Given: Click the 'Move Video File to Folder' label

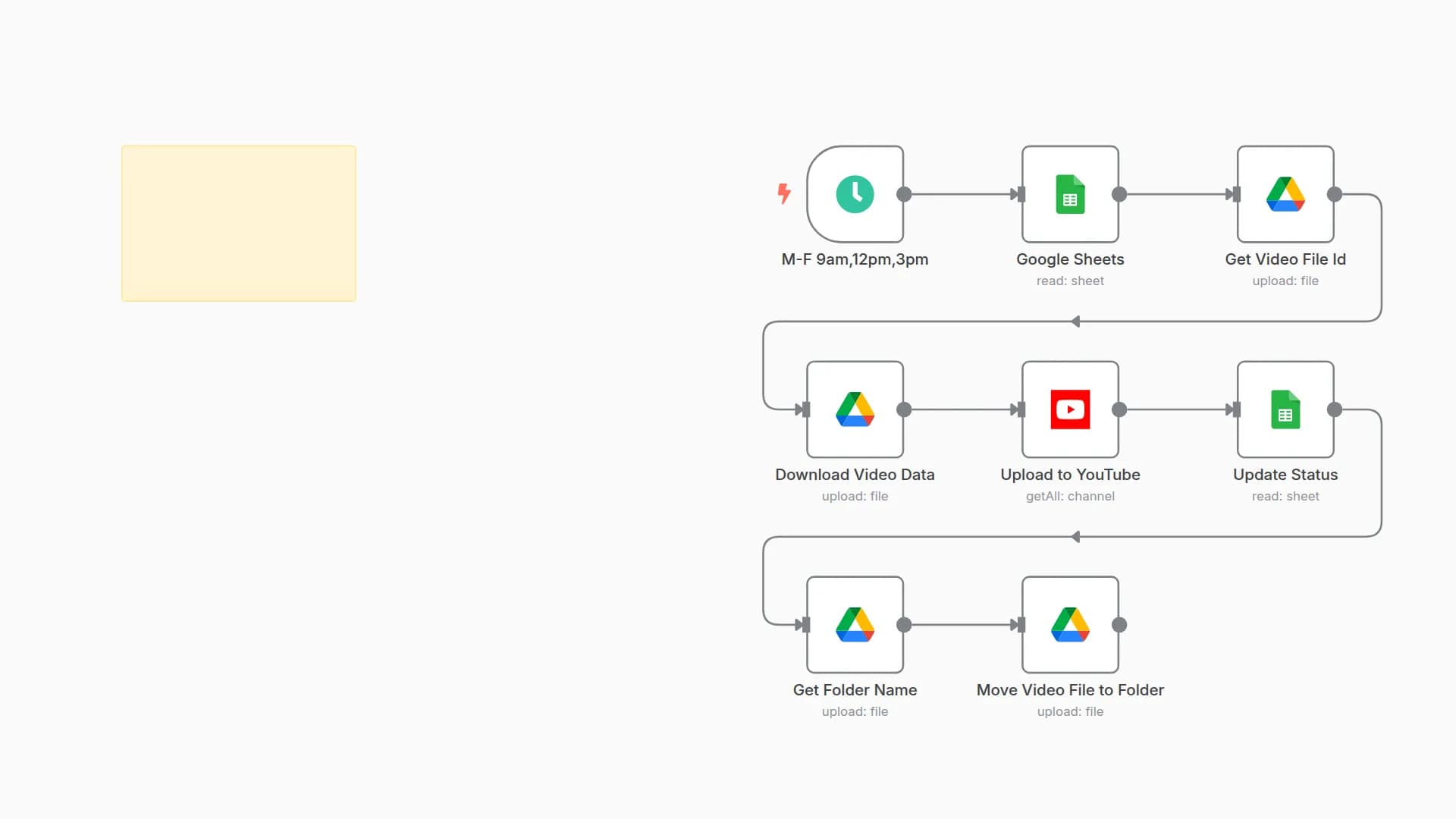Looking at the screenshot, I should pyautogui.click(x=1070, y=690).
